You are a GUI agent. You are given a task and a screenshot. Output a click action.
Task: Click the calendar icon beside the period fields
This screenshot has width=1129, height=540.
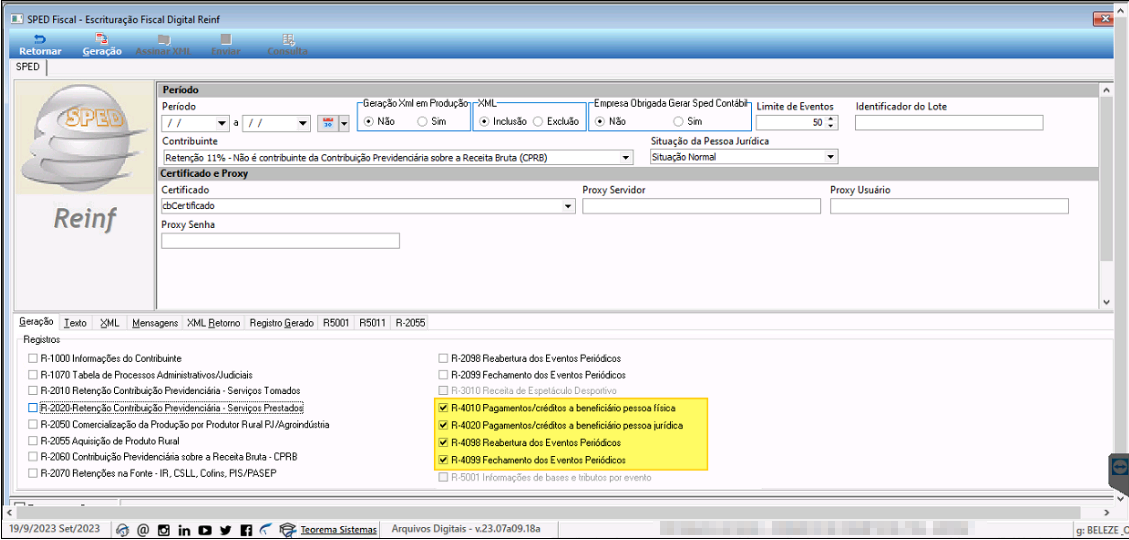[x=328, y=123]
